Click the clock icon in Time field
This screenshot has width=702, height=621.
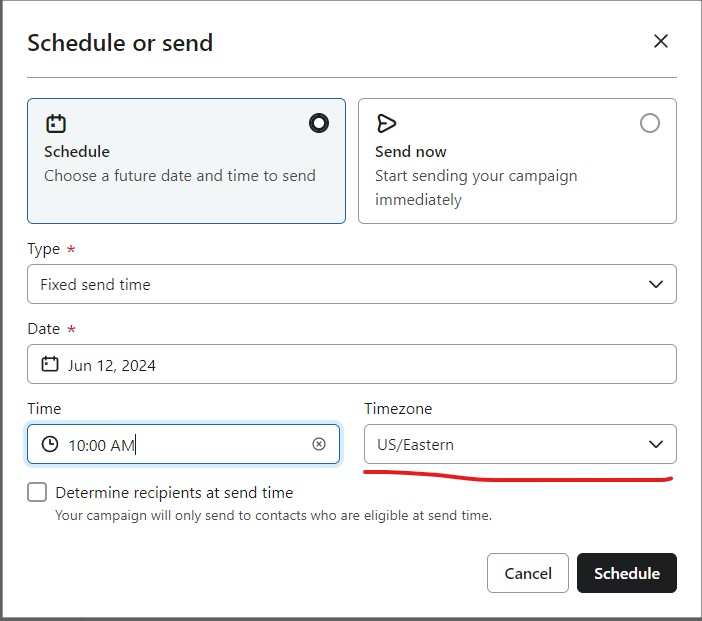click(x=50, y=445)
